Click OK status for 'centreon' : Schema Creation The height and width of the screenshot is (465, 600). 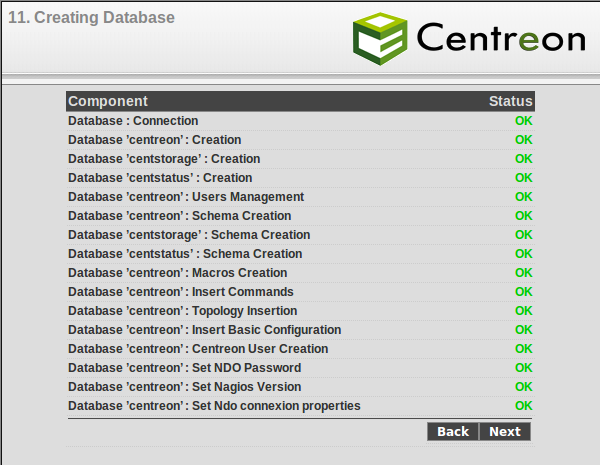pos(523,216)
